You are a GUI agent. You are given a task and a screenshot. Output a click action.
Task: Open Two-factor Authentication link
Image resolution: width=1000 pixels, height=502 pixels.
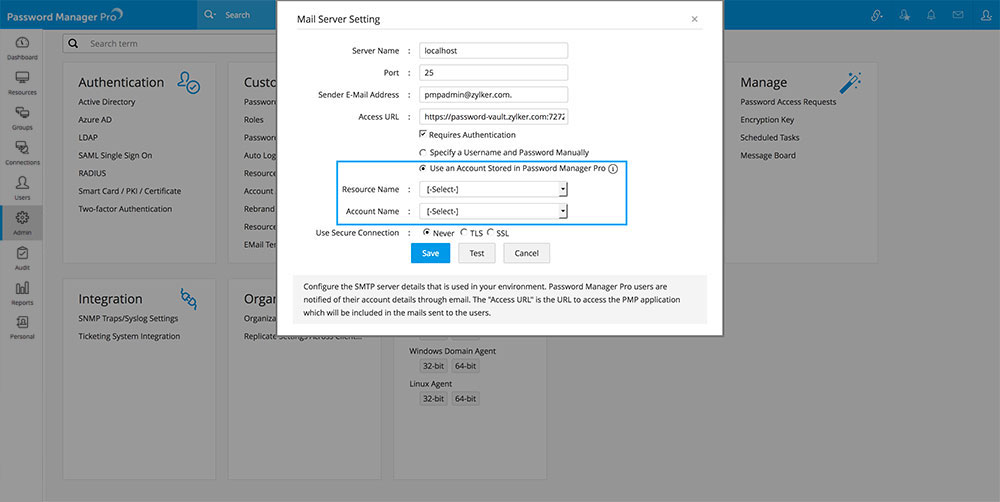coord(125,209)
